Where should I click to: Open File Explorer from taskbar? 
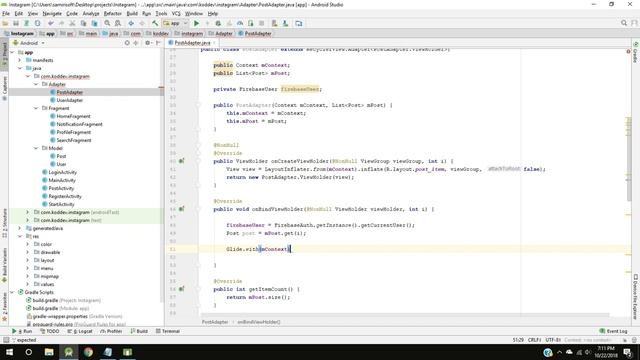coord(49,352)
